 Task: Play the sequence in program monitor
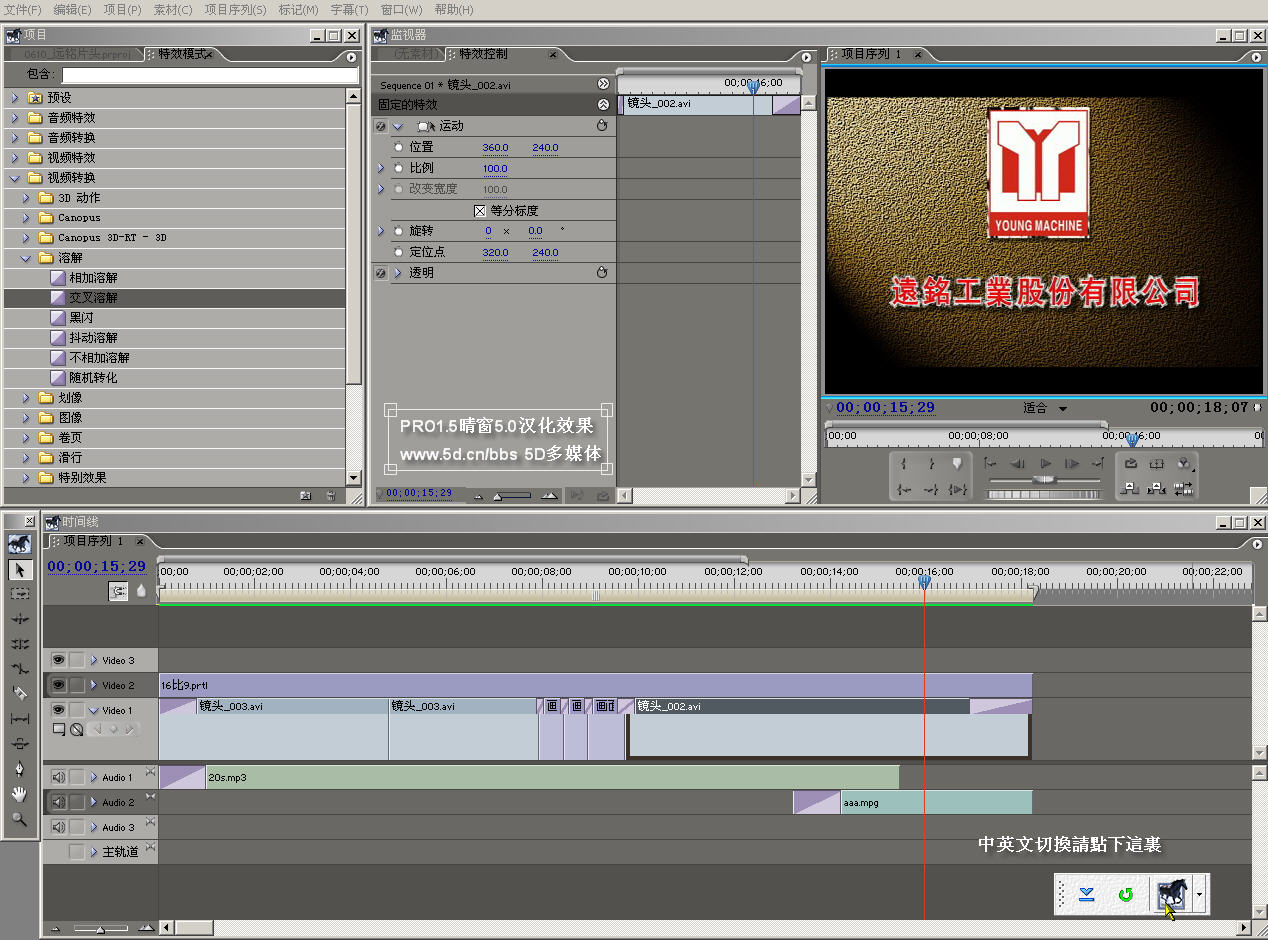tap(1046, 464)
